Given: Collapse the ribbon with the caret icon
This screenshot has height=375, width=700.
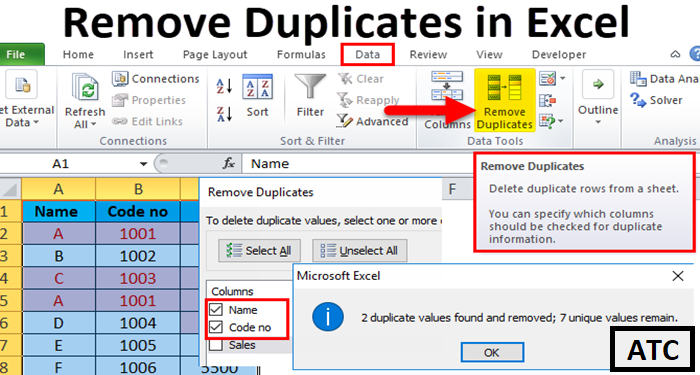Looking at the screenshot, I should coord(675,54).
